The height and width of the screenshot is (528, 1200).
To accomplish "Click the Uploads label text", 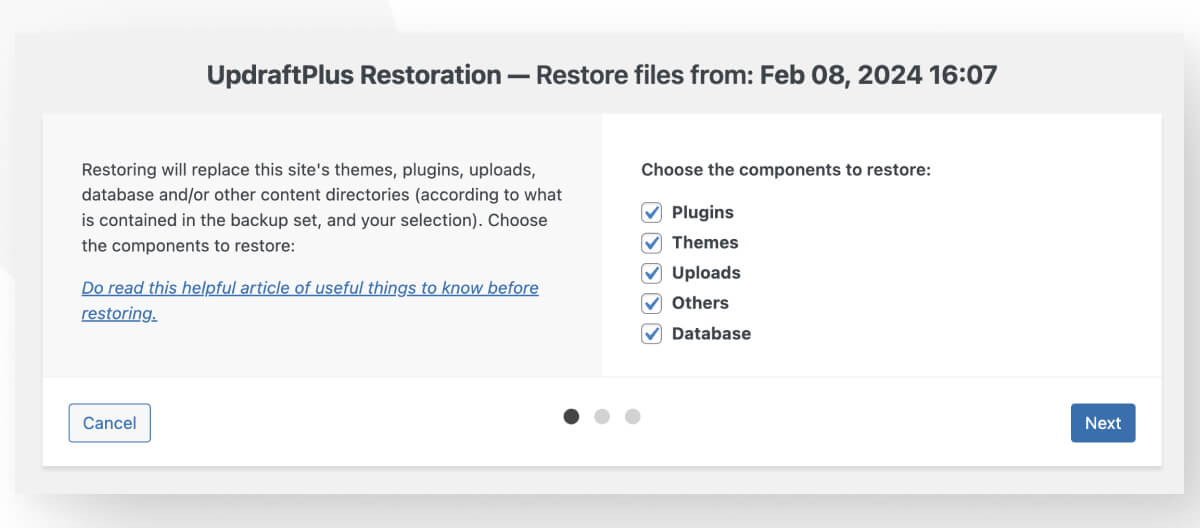I will (x=706, y=273).
